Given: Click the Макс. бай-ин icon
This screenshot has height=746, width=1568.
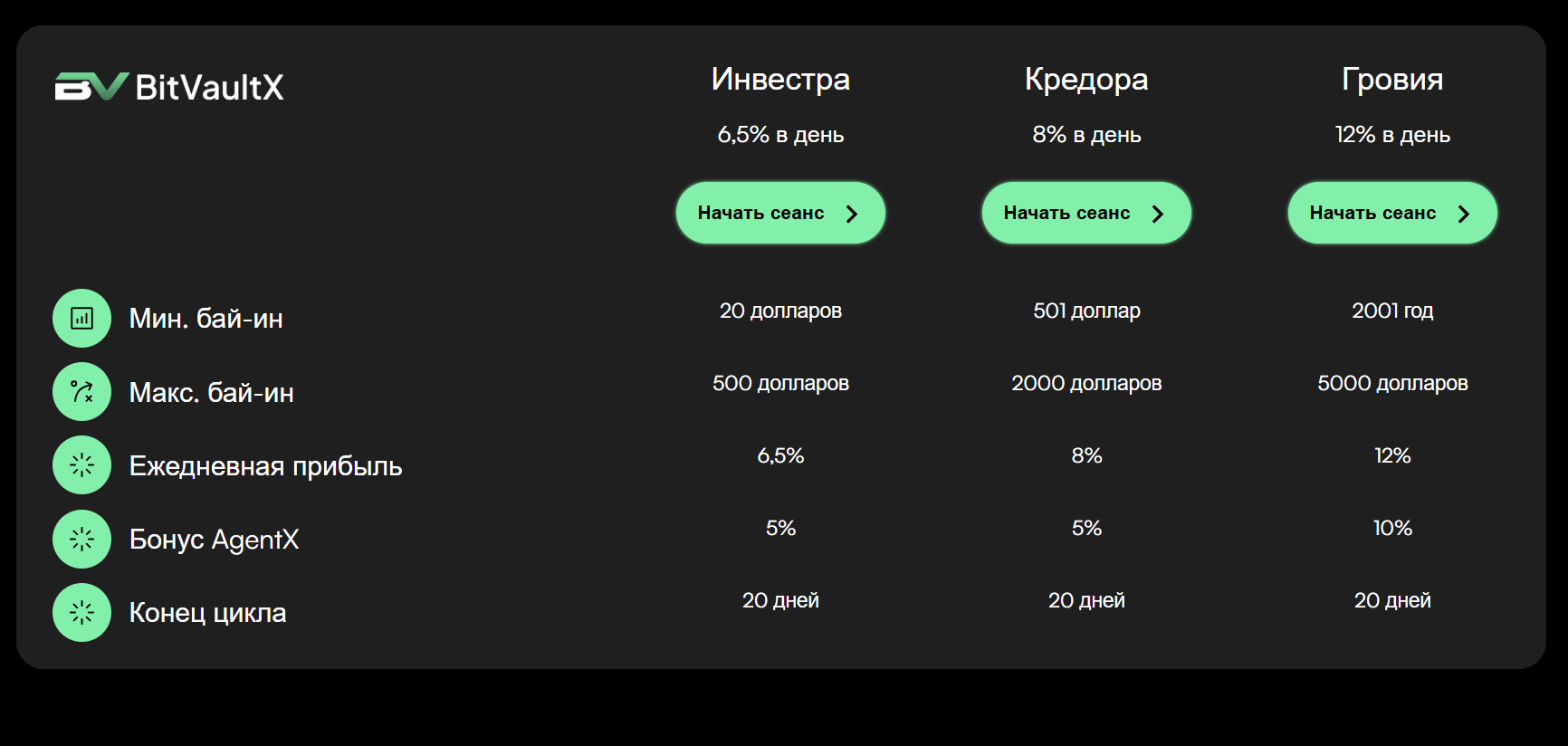Looking at the screenshot, I should 82,392.
